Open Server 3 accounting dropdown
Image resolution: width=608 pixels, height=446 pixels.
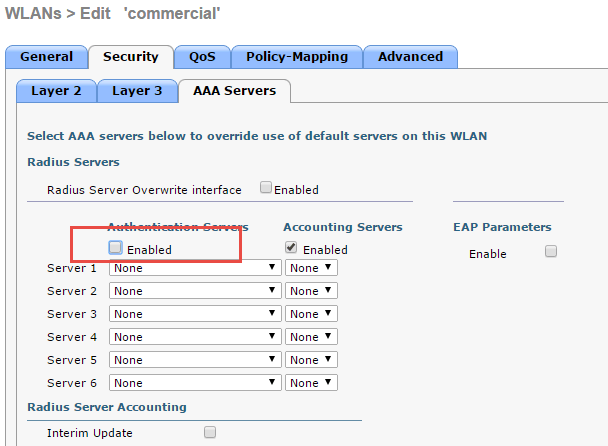pos(311,313)
